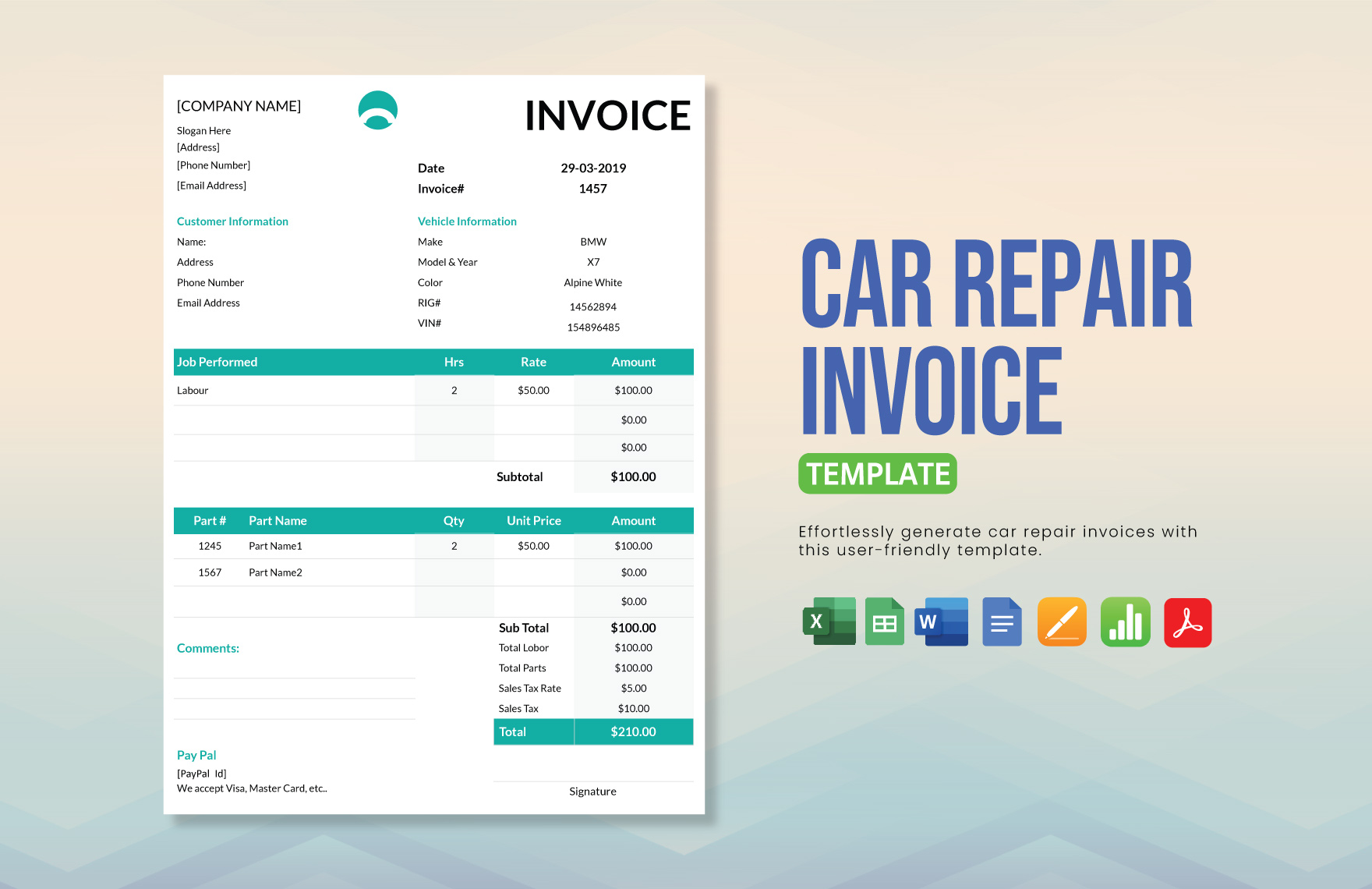
Task: Click the VIN# value 154896485
Action: 593,328
